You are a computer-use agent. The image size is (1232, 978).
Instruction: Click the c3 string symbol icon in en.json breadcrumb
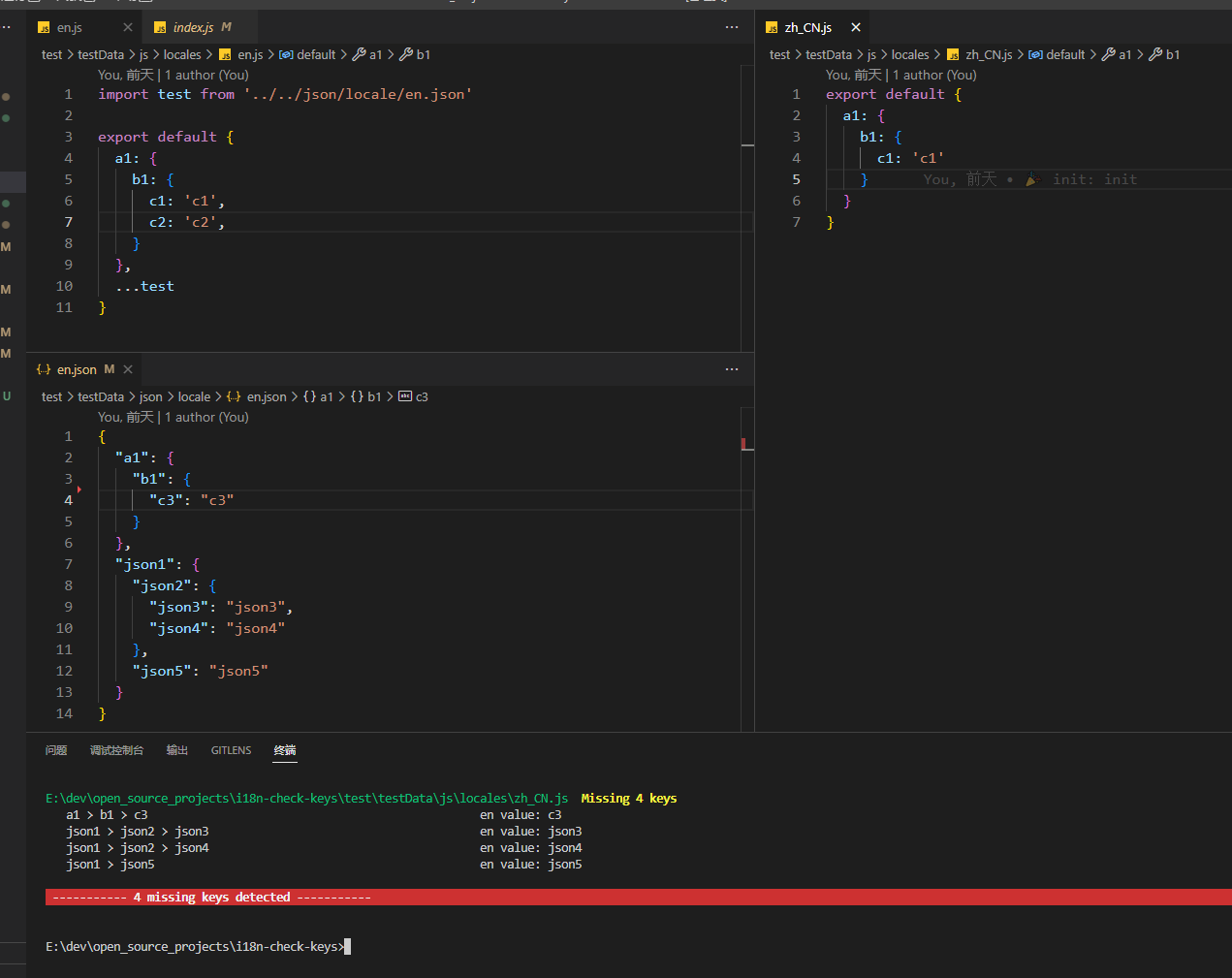tap(405, 396)
